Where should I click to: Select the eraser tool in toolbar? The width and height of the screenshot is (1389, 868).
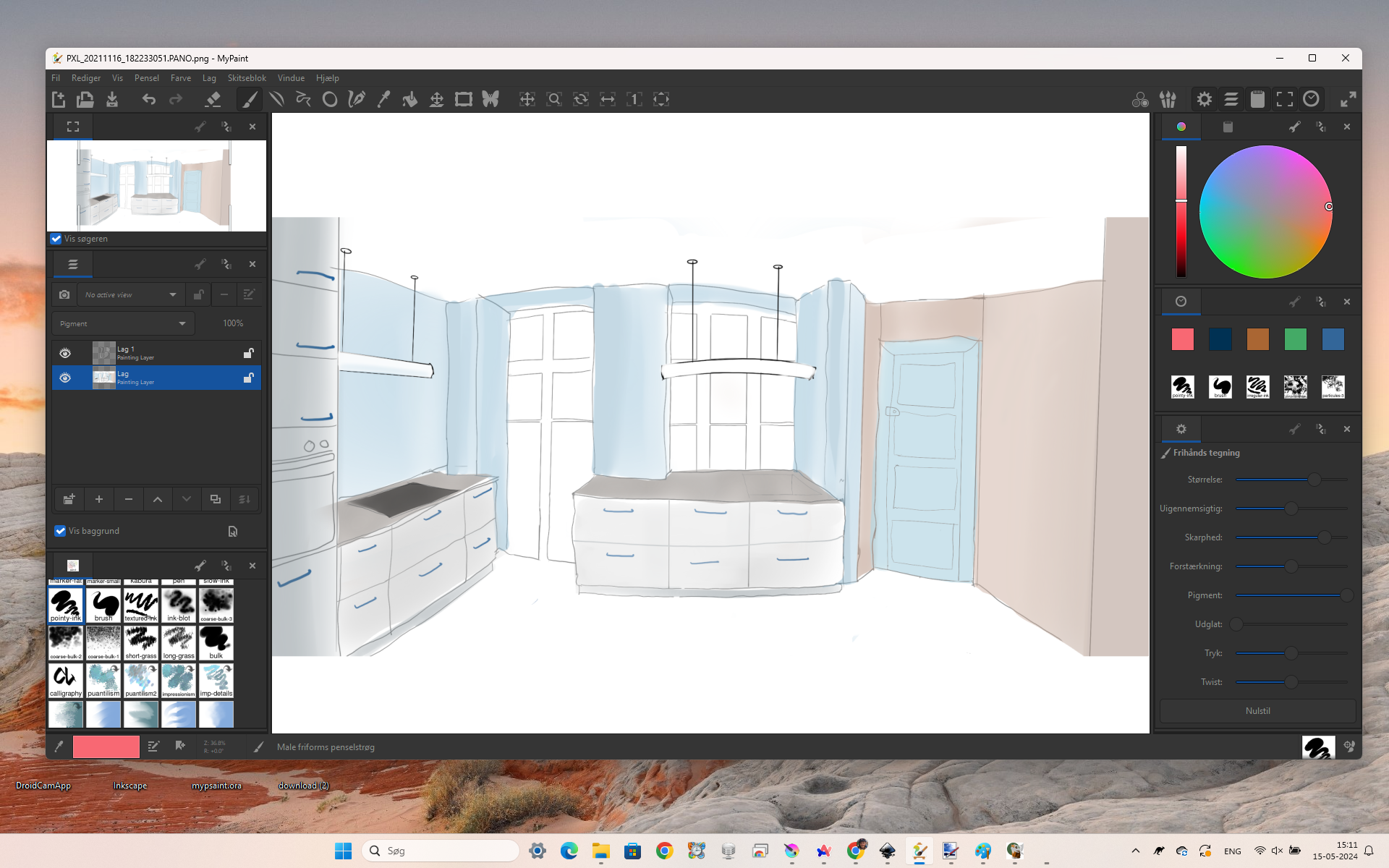[212, 99]
